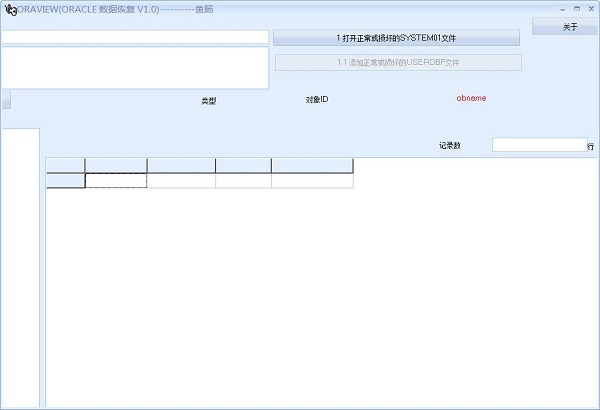The width and height of the screenshot is (600, 410).
Task: Focus the top file path input field
Action: coord(134,37)
